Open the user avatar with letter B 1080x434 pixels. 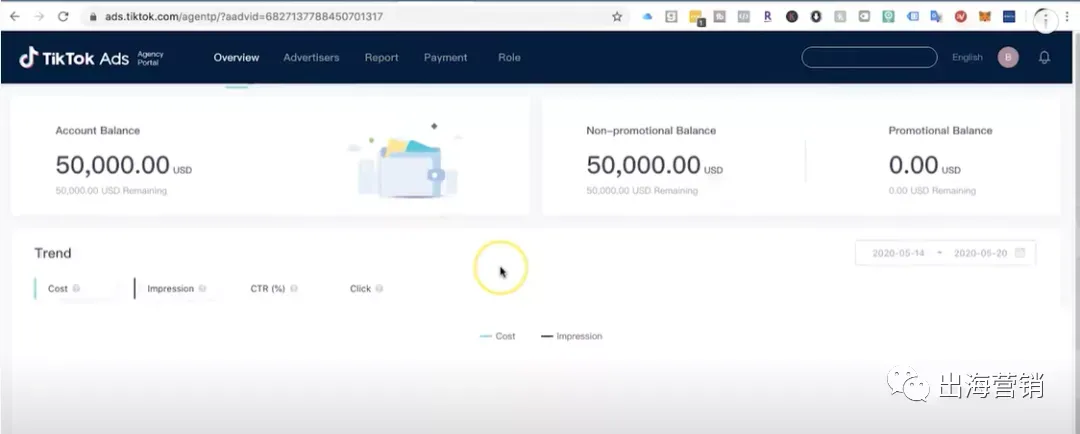pyautogui.click(x=1008, y=58)
